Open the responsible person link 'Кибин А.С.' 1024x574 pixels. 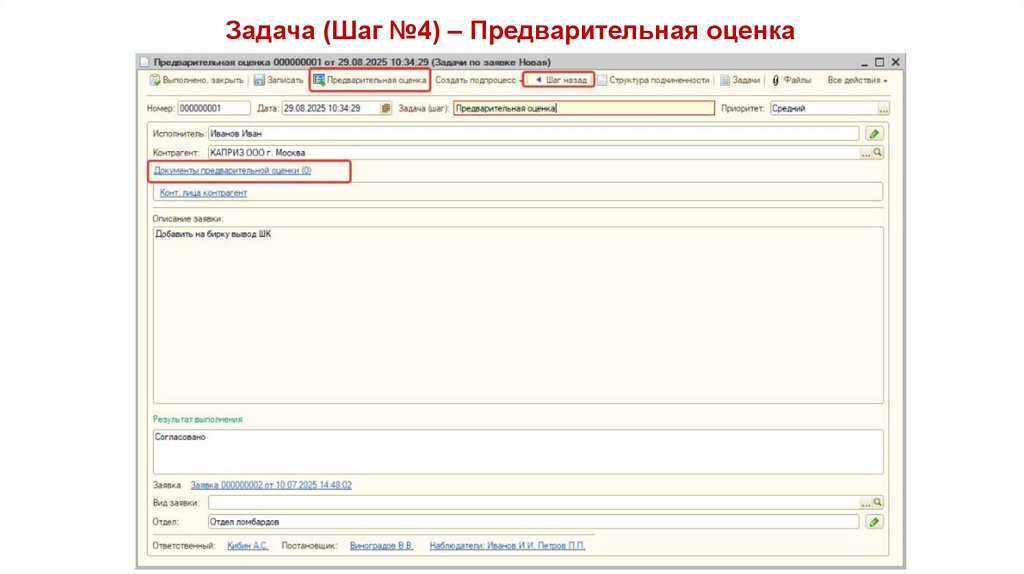(x=248, y=546)
